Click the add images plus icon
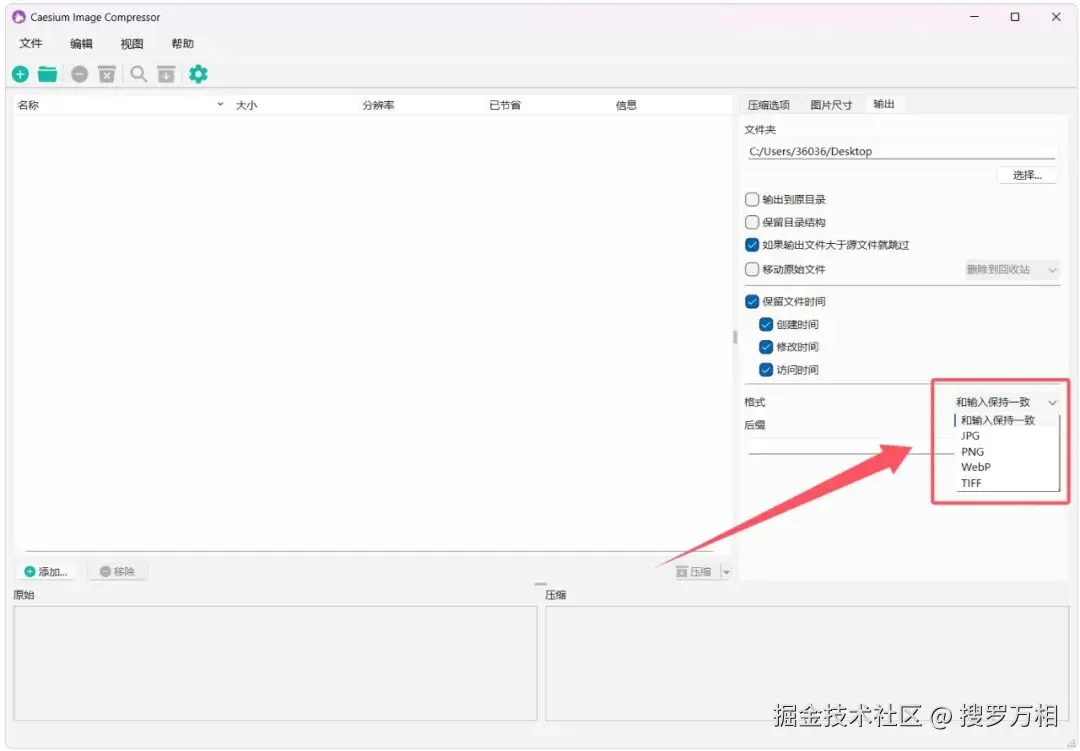This screenshot has height=751, width=1080. (19, 73)
